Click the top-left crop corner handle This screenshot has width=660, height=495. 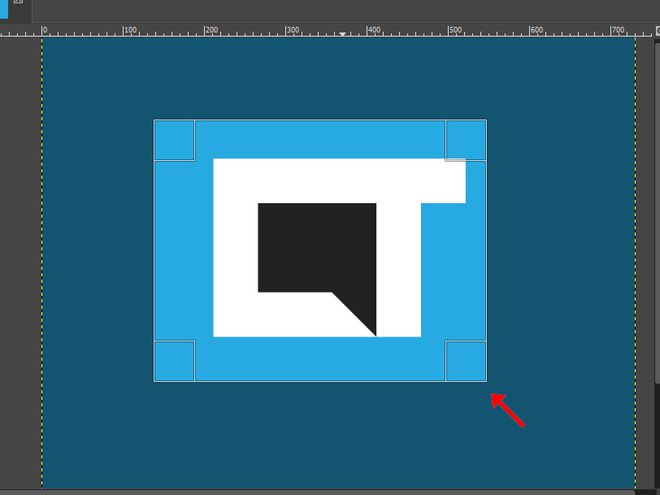coord(174,140)
